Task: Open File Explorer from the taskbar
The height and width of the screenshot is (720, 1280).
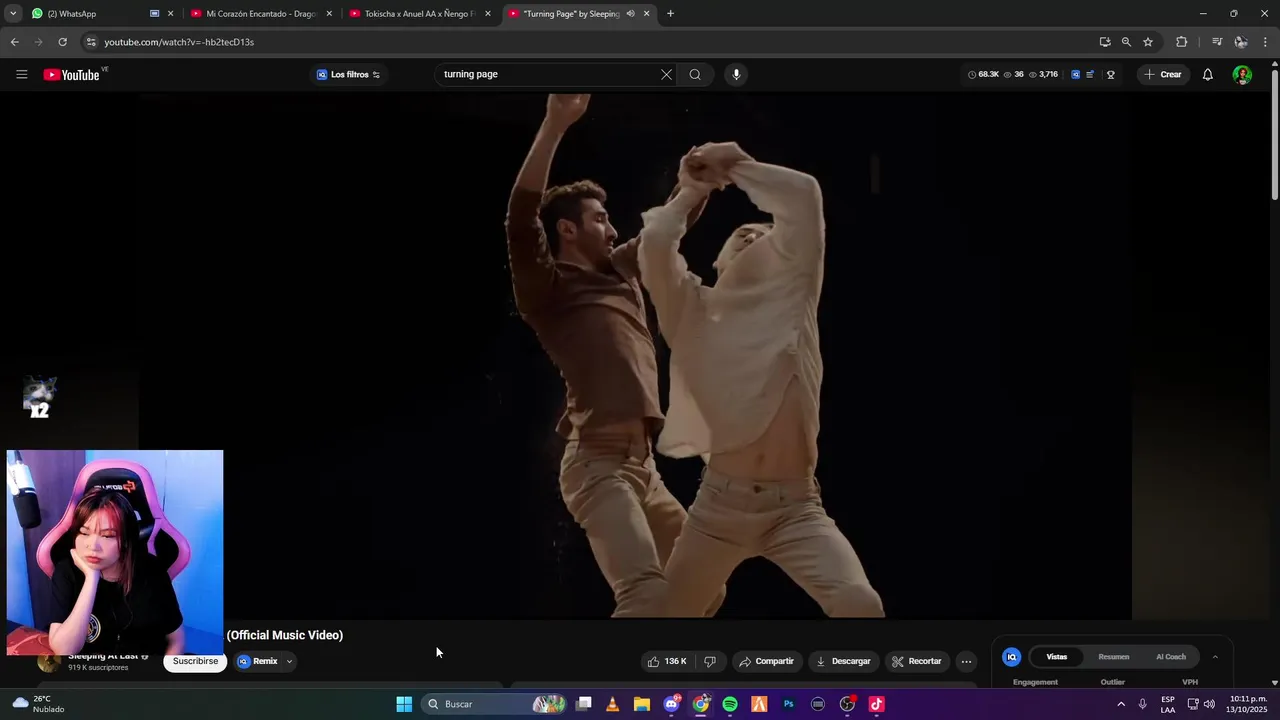Action: [x=642, y=704]
